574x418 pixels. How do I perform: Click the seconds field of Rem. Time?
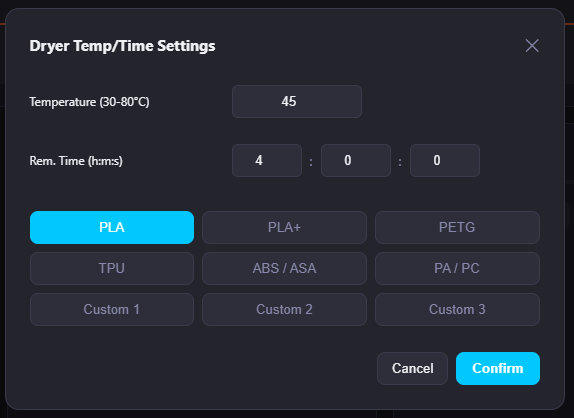(x=445, y=160)
